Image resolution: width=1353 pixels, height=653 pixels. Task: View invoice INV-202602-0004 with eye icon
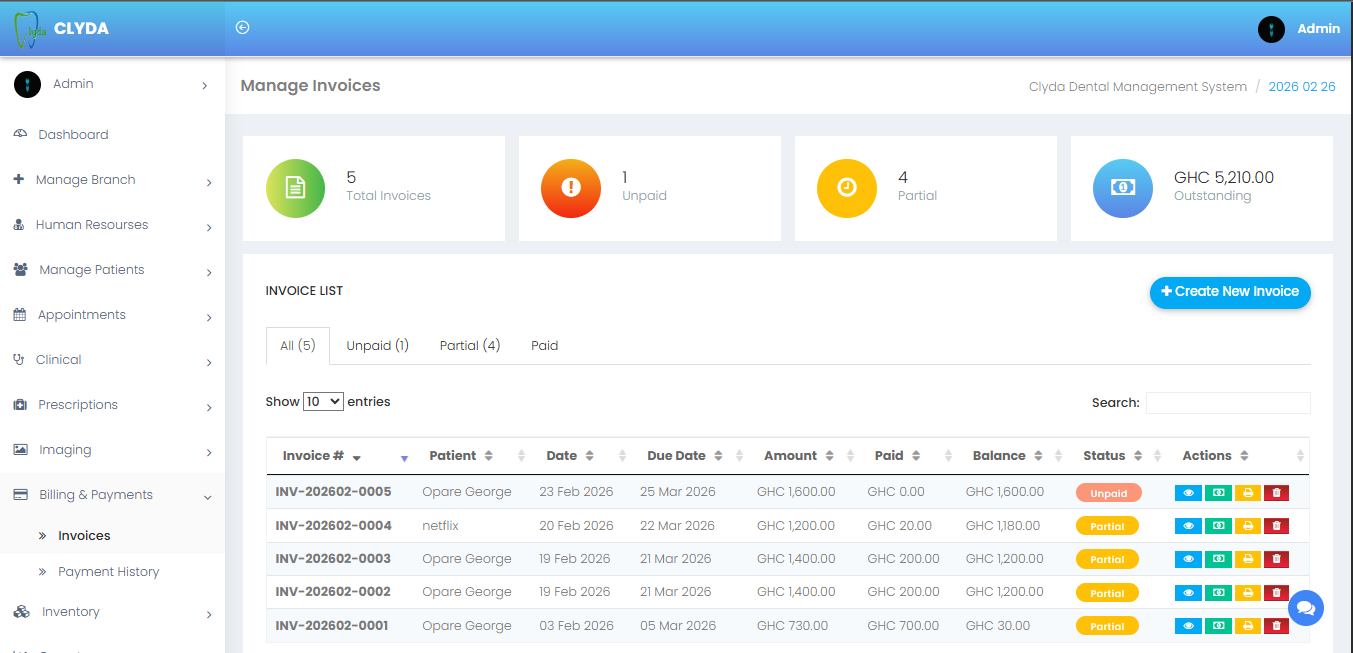(1188, 526)
